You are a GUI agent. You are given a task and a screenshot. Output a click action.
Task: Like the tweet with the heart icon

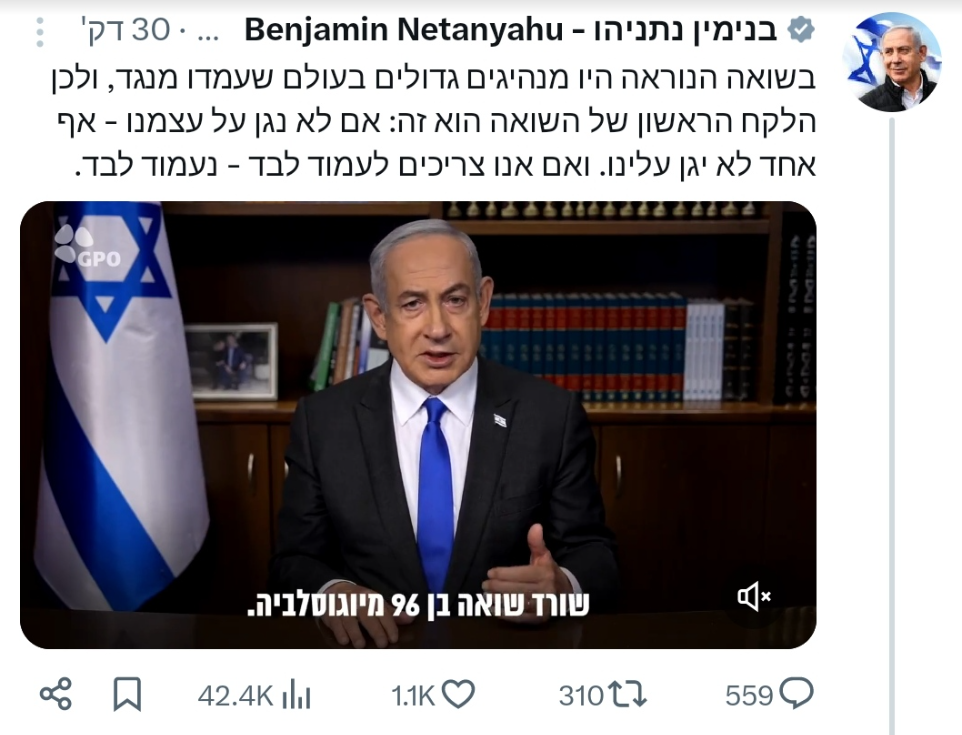point(458,695)
